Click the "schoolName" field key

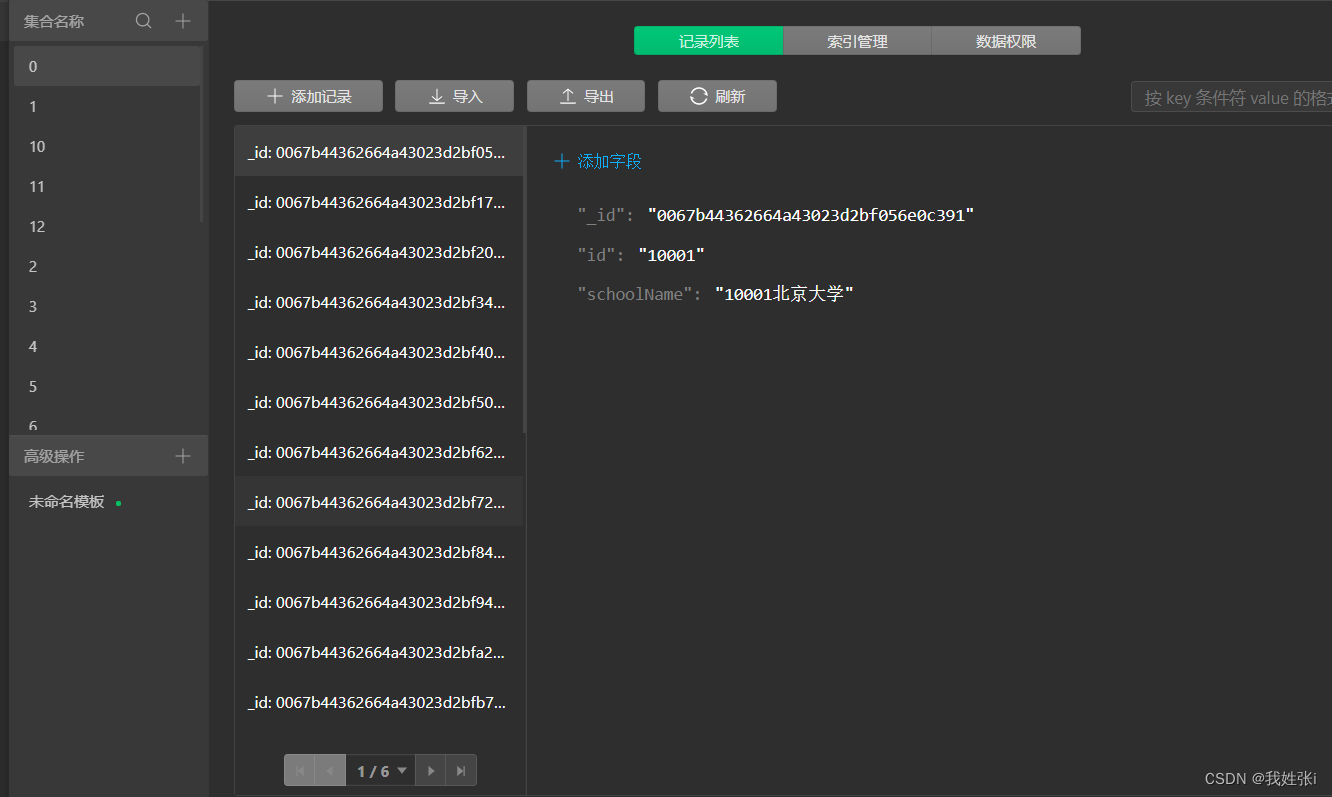(x=635, y=295)
